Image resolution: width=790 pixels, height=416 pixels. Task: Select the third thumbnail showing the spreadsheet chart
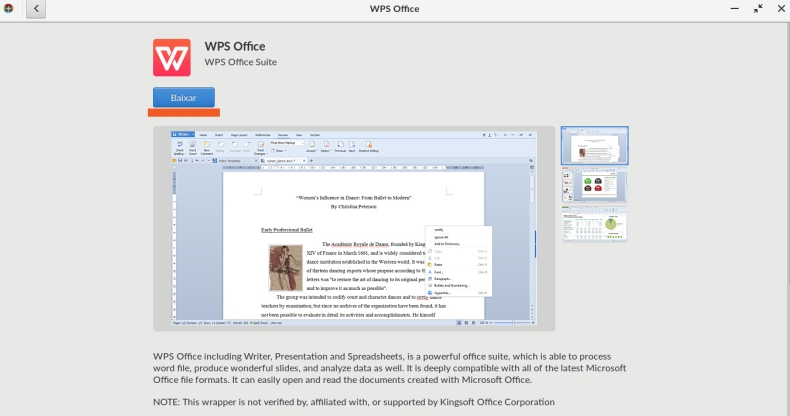click(x=595, y=225)
